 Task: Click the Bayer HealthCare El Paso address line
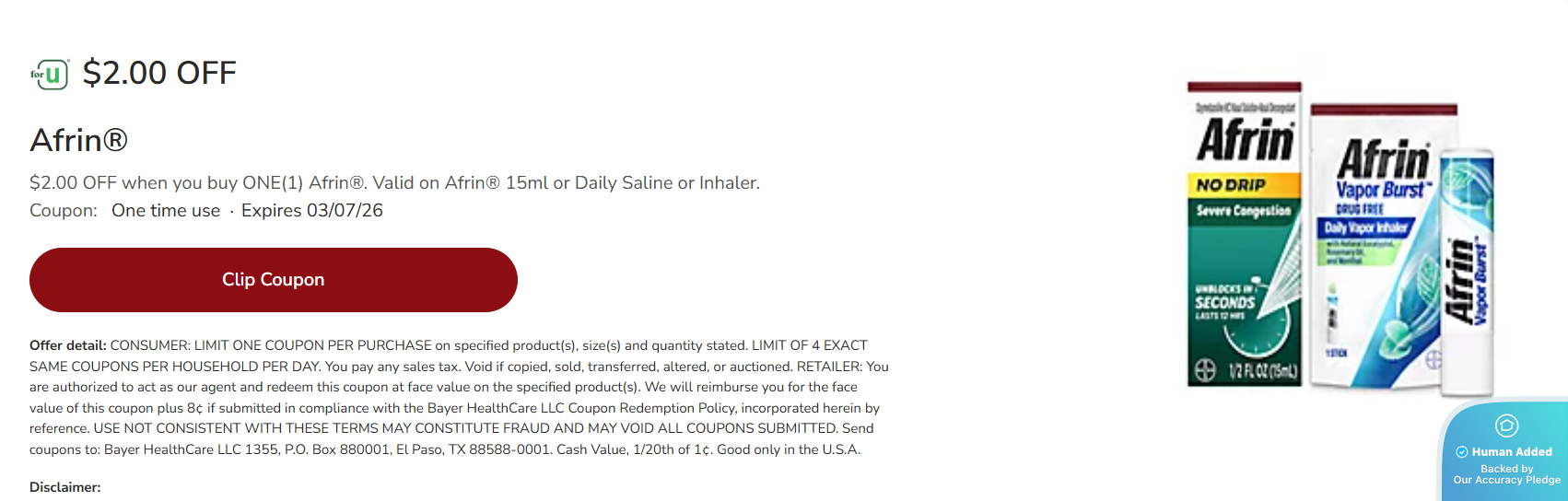coord(445,449)
